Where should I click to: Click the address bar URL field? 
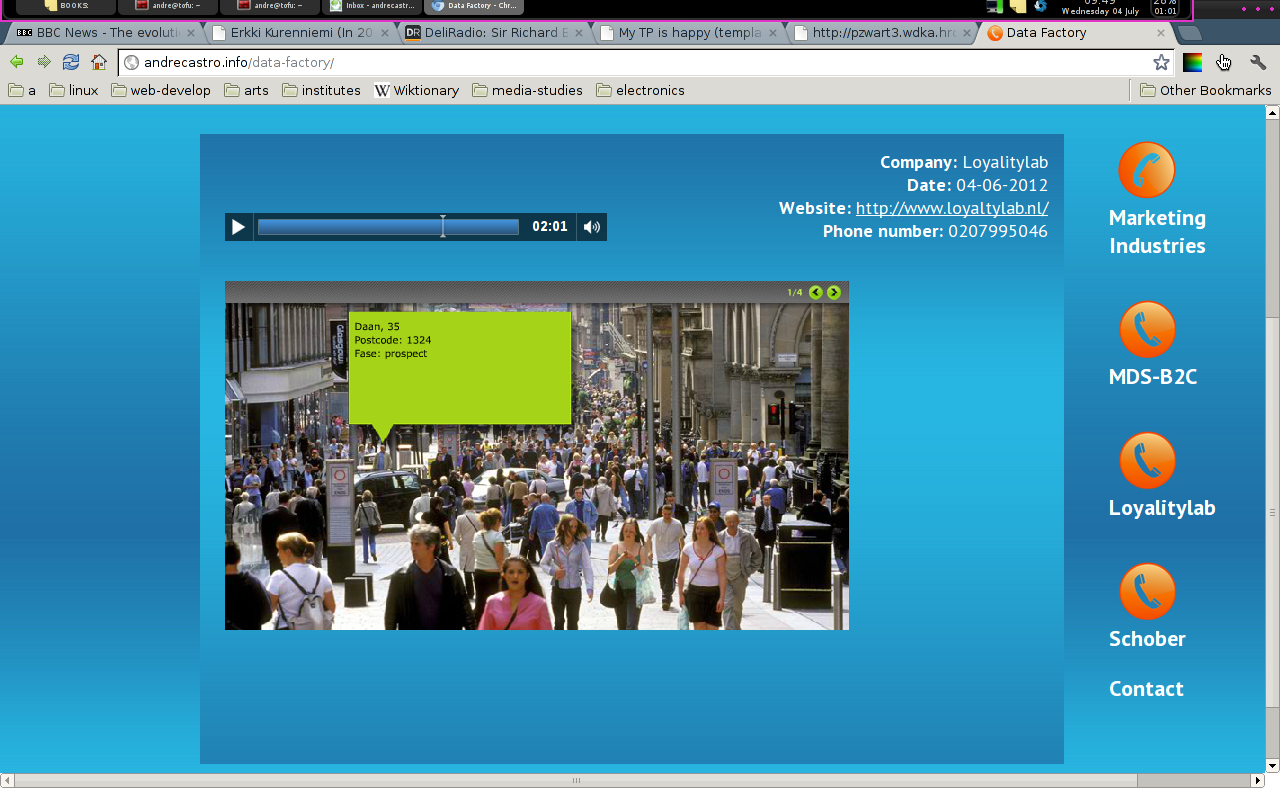[x=645, y=62]
